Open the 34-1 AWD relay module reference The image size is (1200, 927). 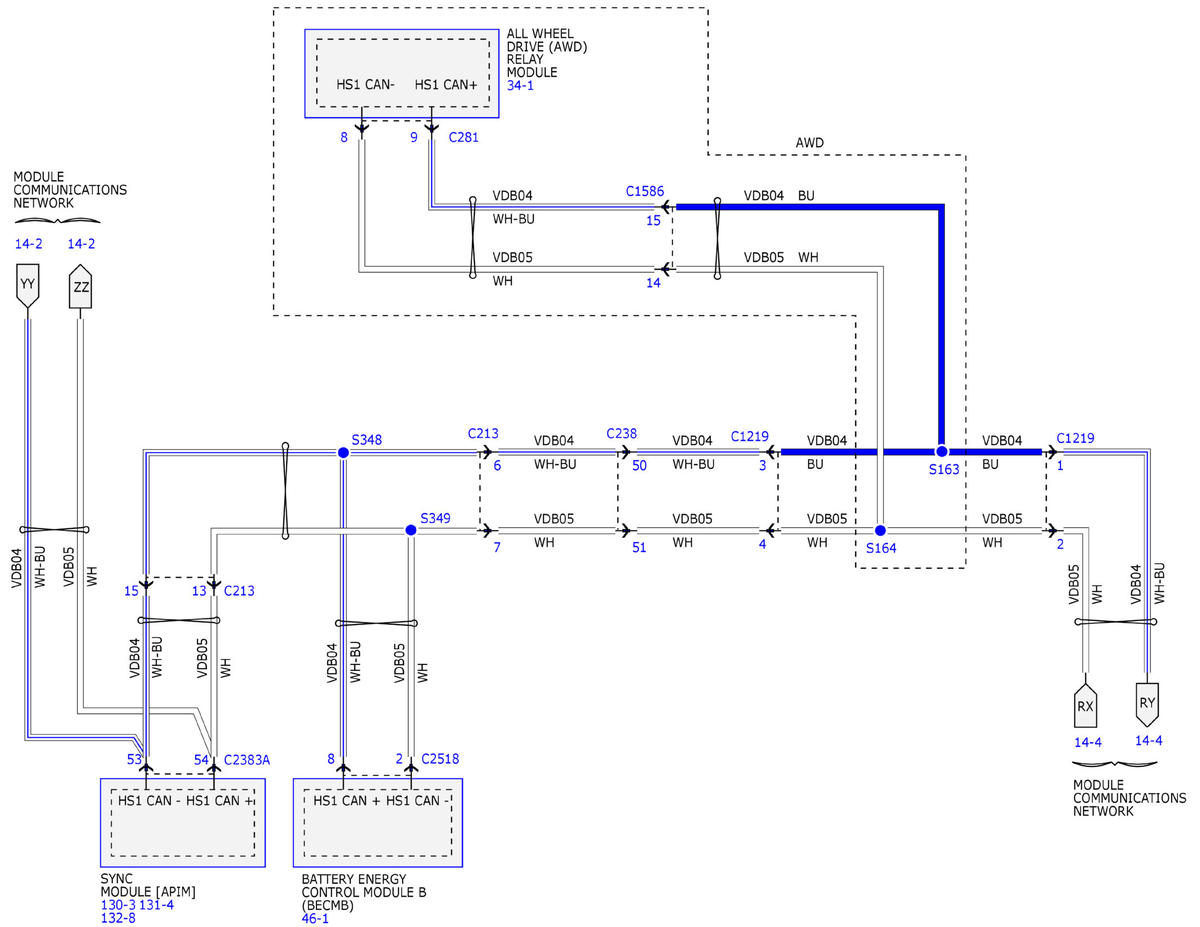tap(520, 86)
